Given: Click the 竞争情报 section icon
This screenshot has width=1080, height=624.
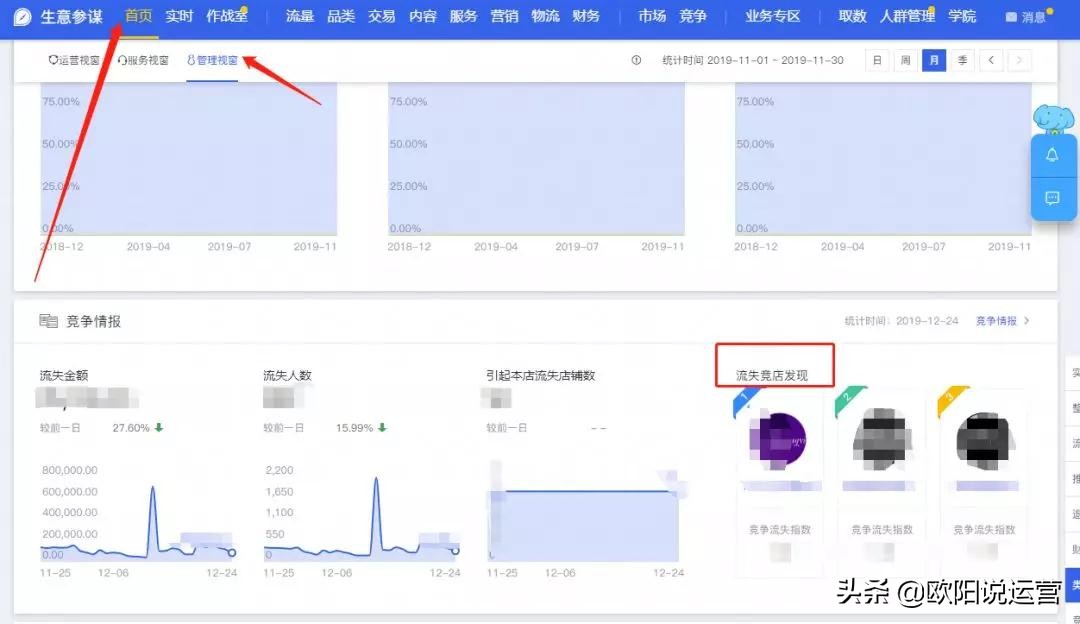Looking at the screenshot, I should pyautogui.click(x=48, y=321).
